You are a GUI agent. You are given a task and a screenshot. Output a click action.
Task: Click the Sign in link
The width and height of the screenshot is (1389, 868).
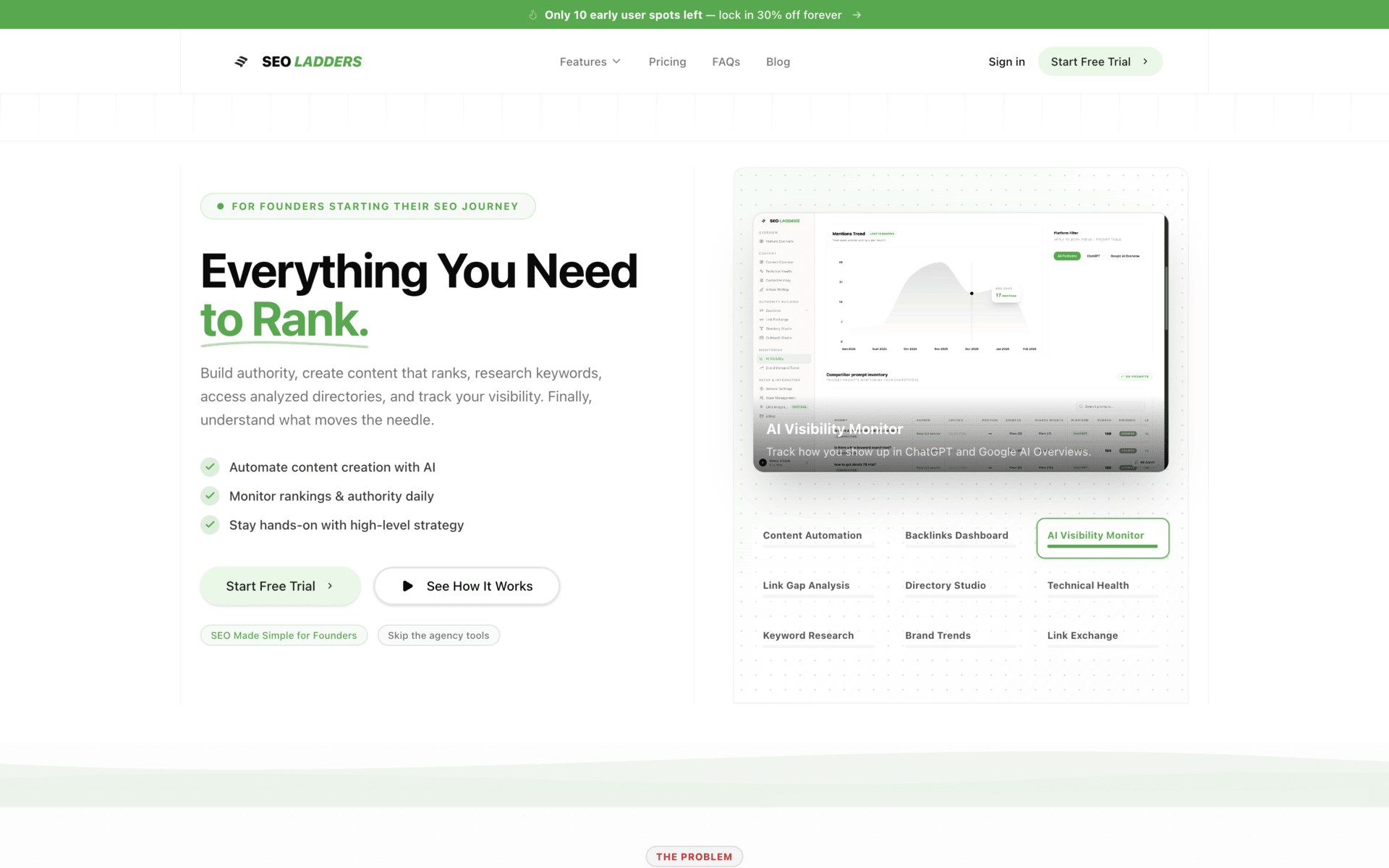coord(1006,61)
